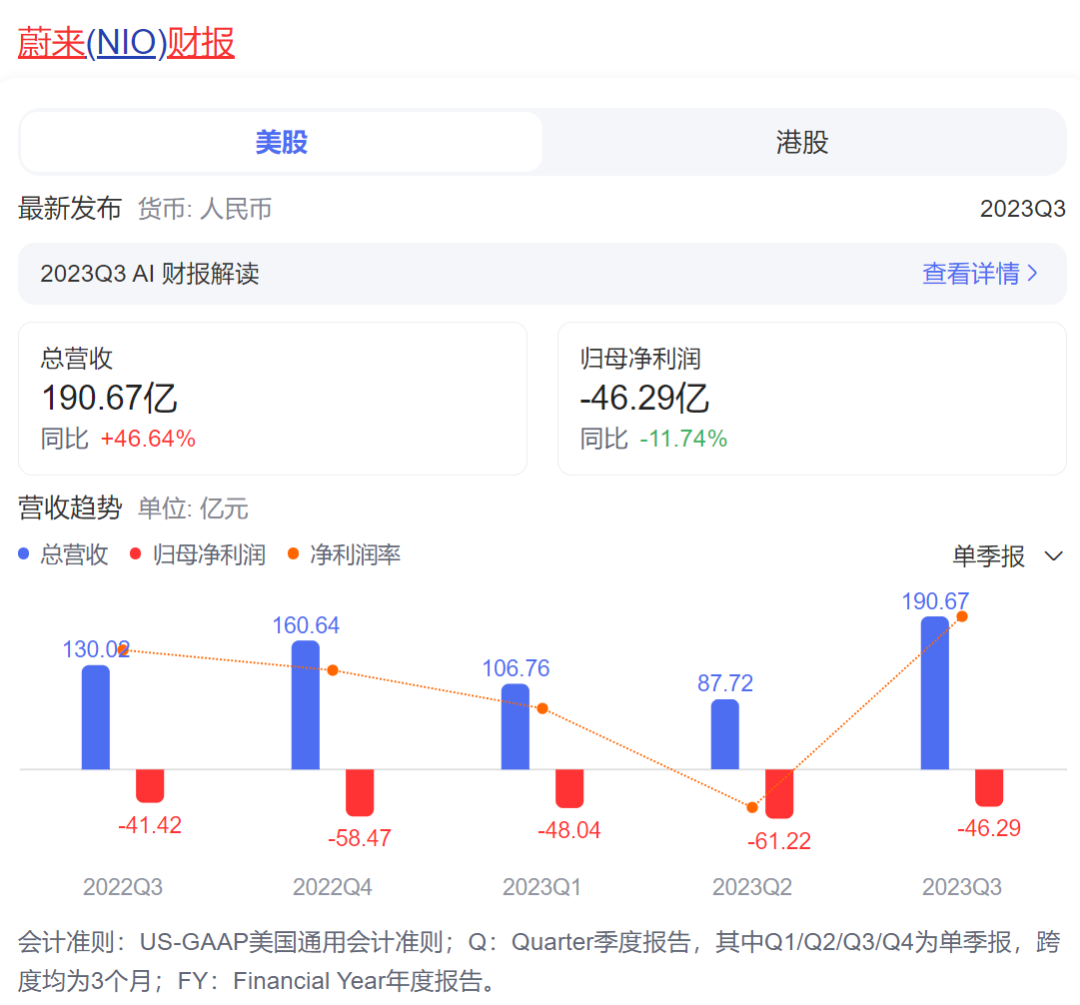Click the blue 2023Q2 revenue bar
This screenshot has height=1005, width=1080.
pyautogui.click(x=725, y=734)
